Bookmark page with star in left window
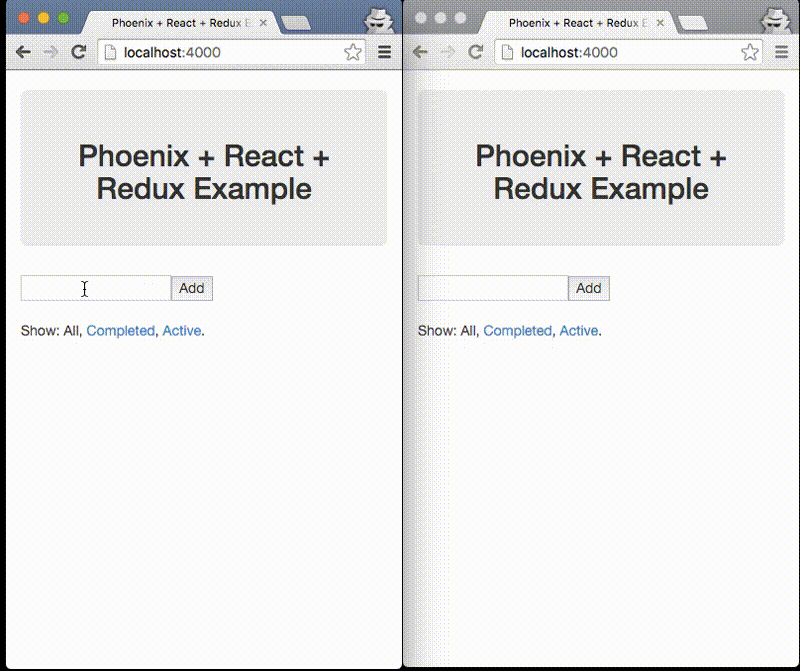 click(353, 52)
